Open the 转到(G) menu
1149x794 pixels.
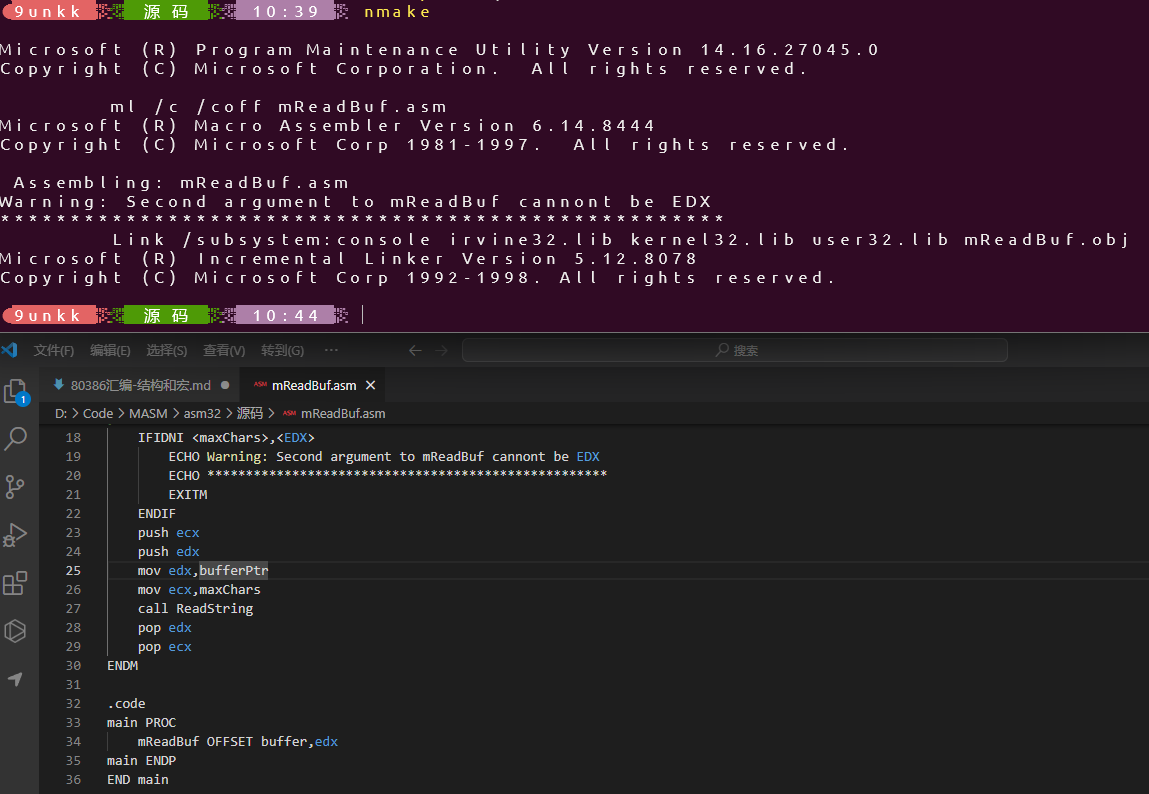(x=282, y=350)
